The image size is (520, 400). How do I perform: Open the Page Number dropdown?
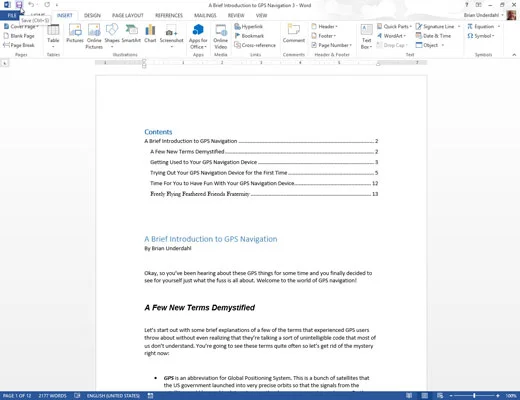[331, 45]
